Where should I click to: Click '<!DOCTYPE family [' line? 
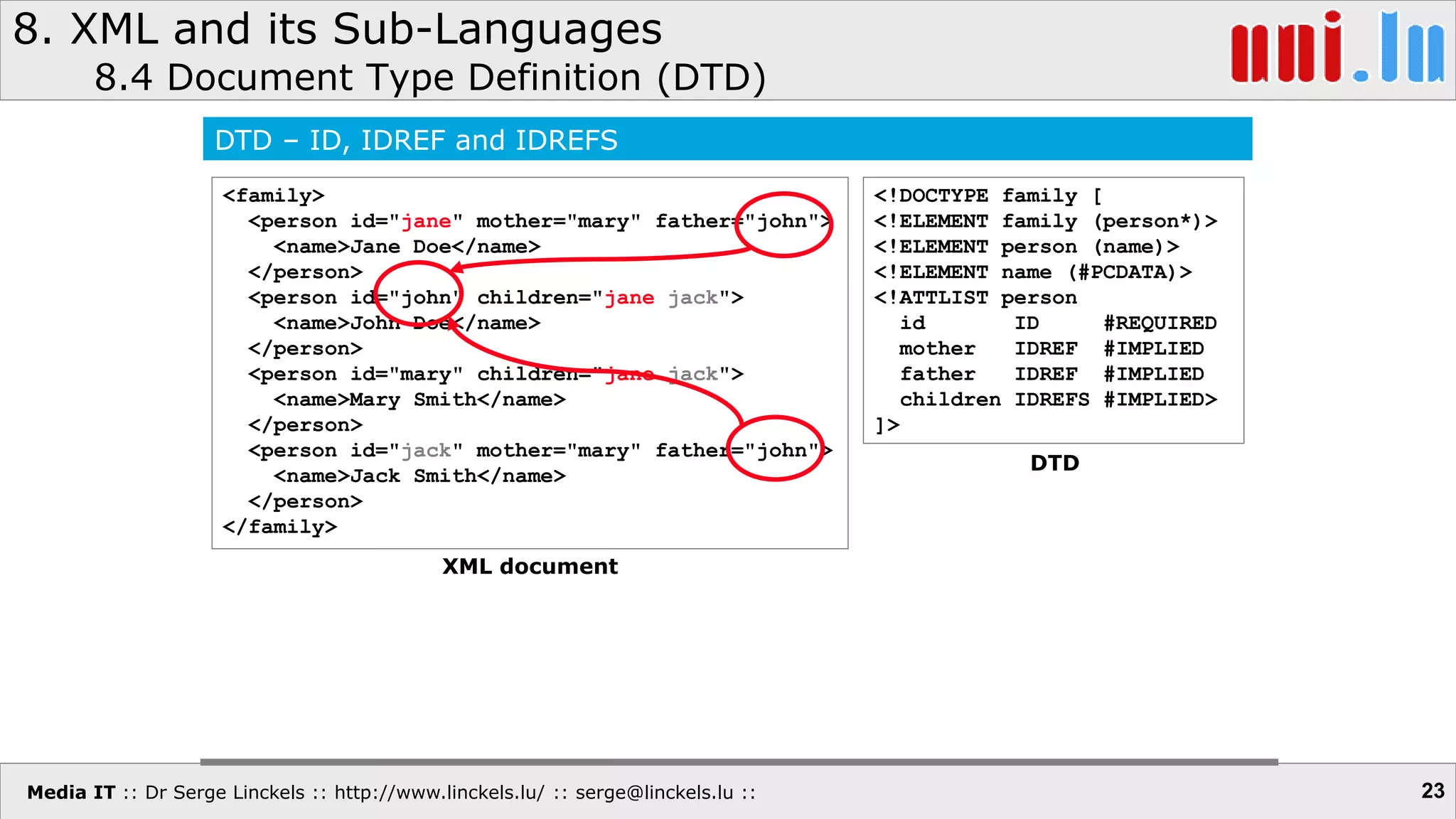(x=988, y=196)
